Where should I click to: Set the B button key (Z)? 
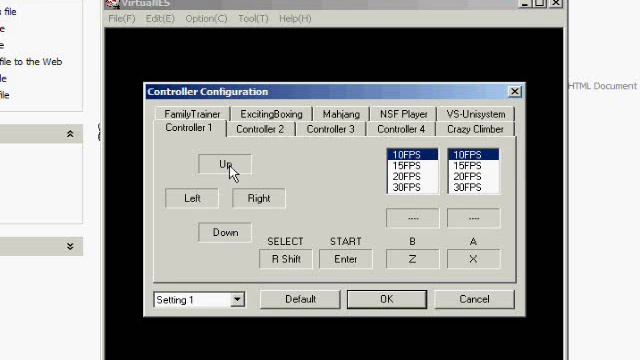click(413, 259)
